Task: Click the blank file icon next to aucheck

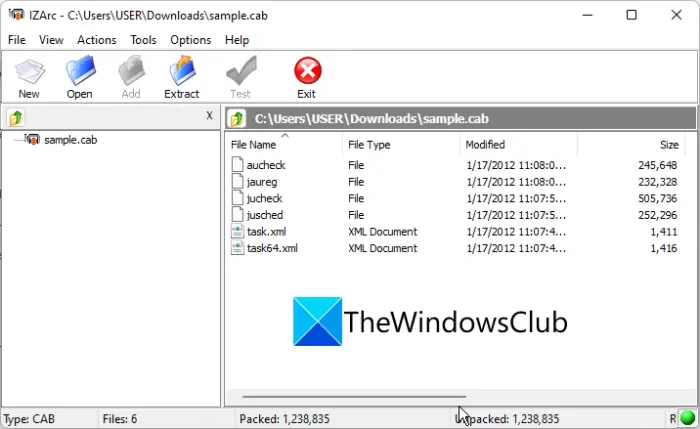Action: click(238, 165)
